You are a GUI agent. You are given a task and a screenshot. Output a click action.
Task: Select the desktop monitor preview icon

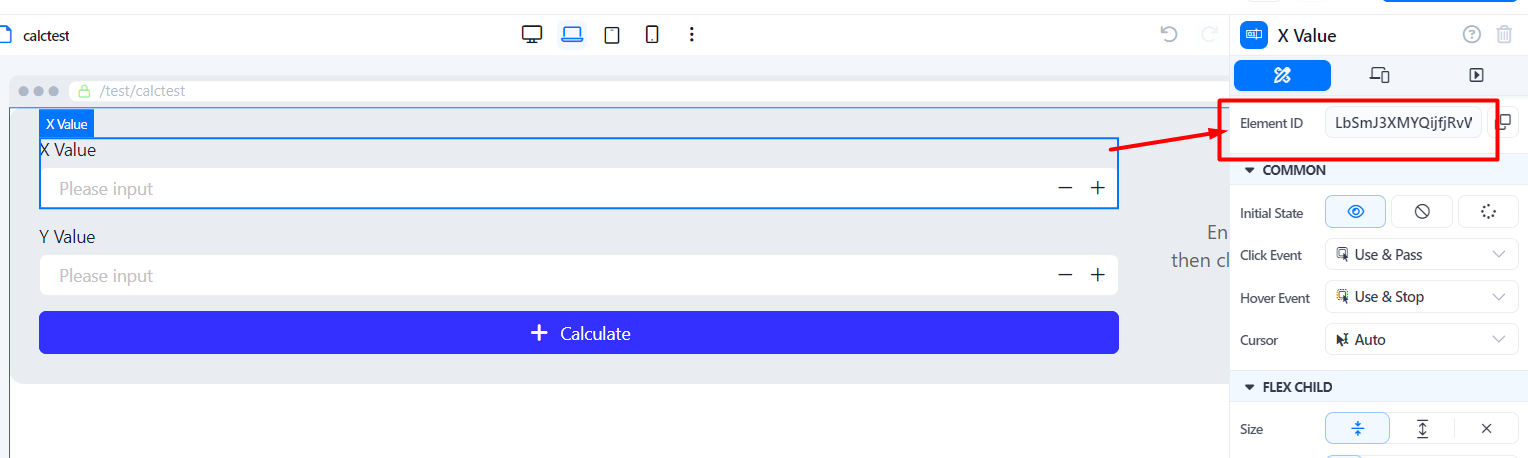click(532, 35)
